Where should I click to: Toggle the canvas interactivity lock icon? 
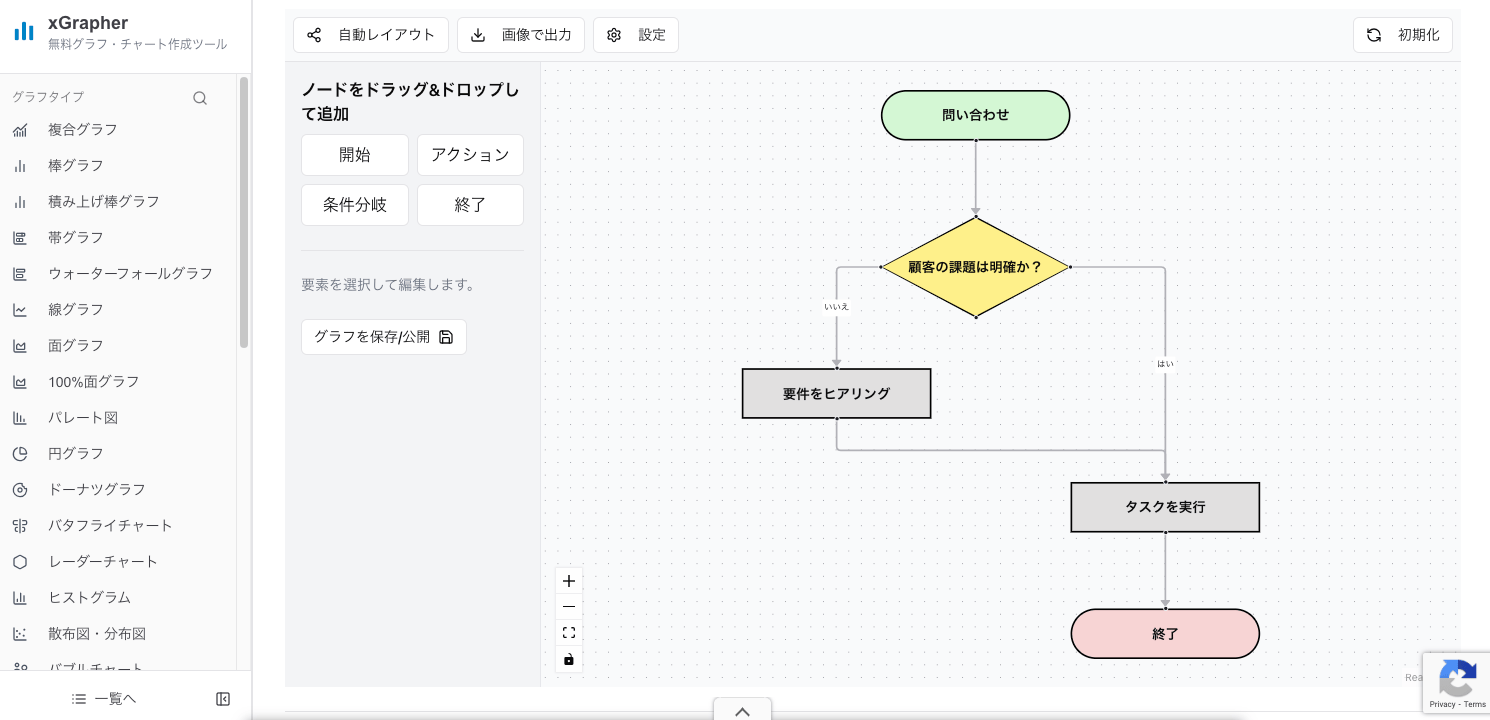coord(569,659)
